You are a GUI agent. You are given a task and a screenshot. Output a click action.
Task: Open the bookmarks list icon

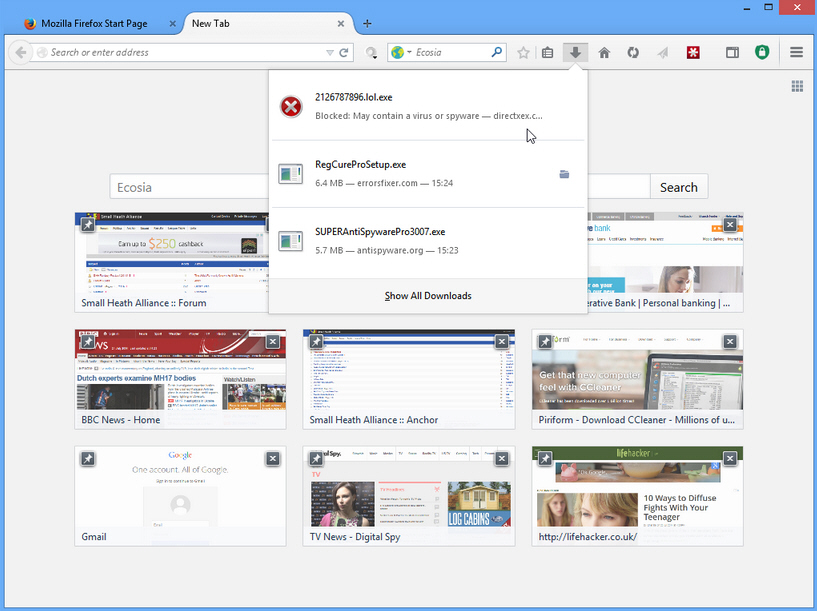coord(547,53)
